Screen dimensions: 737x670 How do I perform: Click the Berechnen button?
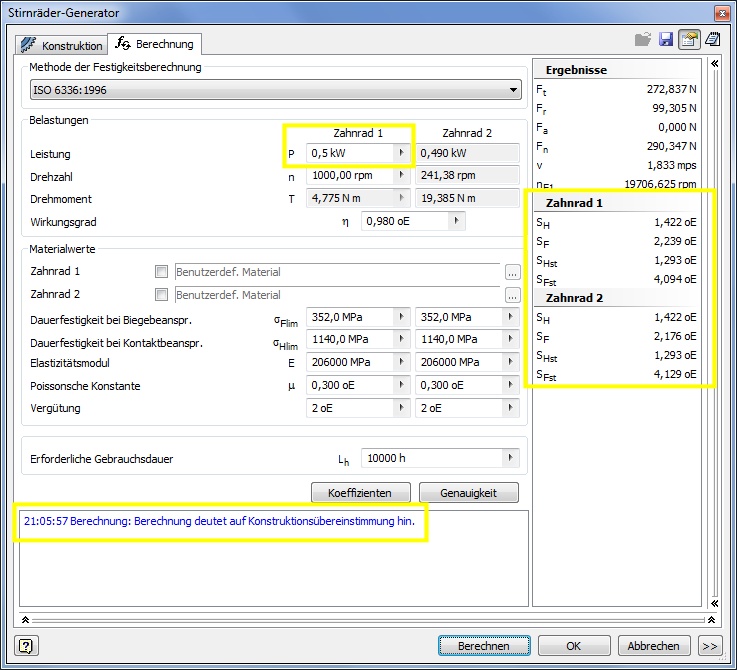tap(484, 646)
